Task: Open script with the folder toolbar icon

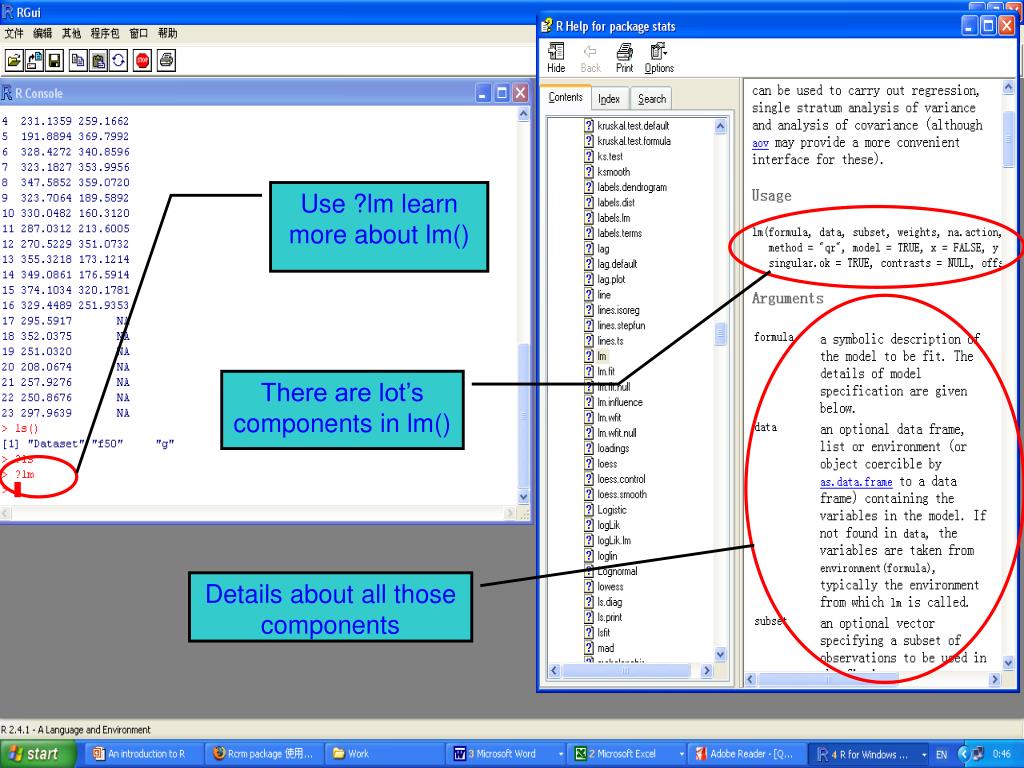Action: click(14, 61)
